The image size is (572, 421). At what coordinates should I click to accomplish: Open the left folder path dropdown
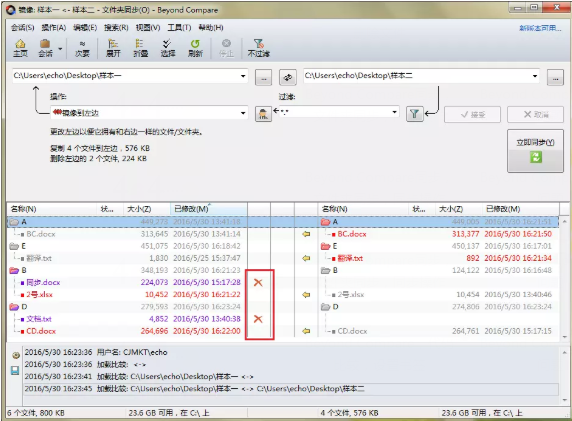(243, 76)
